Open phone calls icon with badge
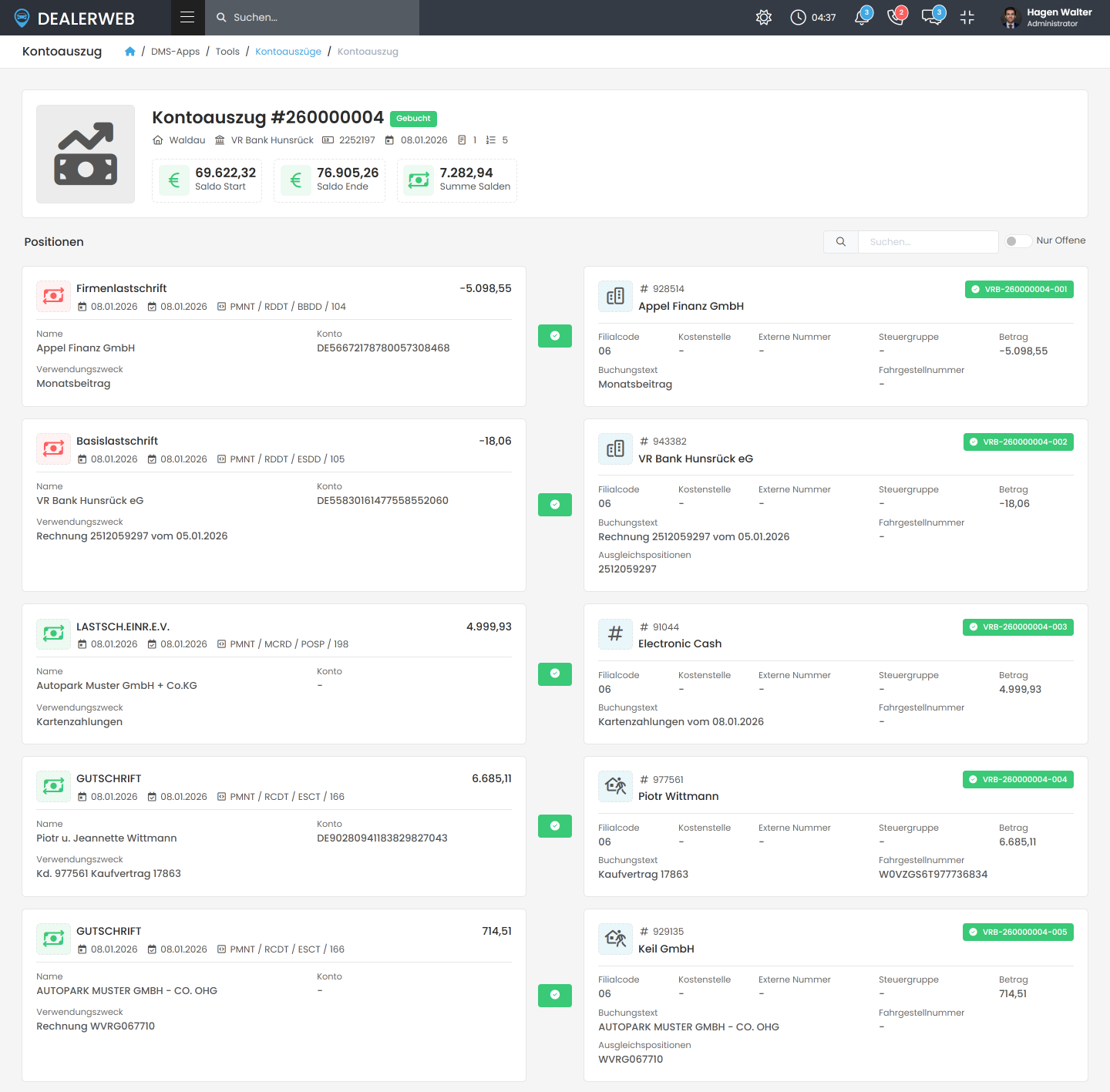 (x=896, y=17)
